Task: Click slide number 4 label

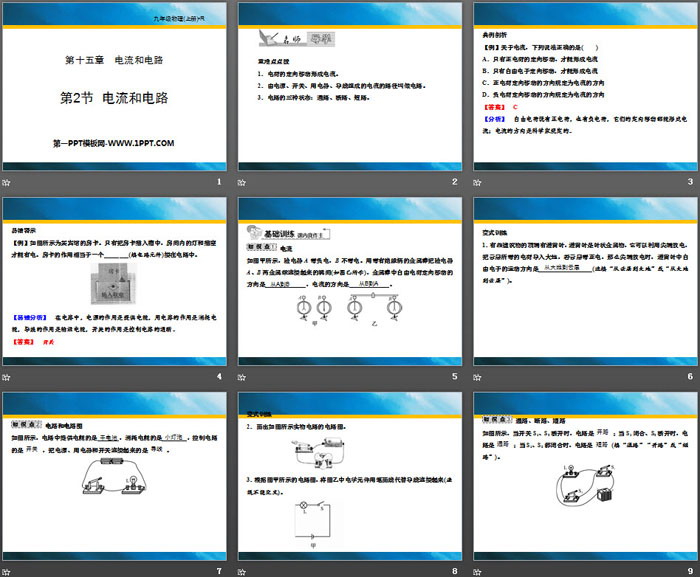Action: pos(219,376)
